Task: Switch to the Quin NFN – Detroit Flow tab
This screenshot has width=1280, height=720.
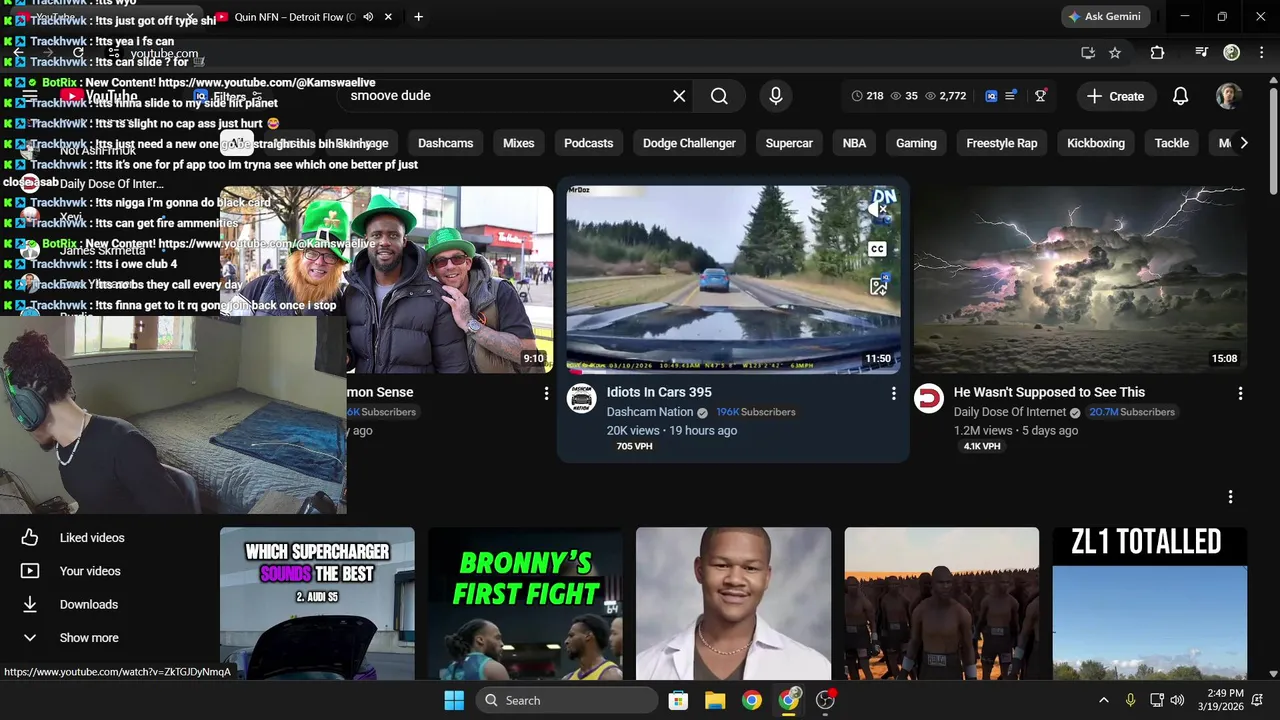Action: (295, 17)
